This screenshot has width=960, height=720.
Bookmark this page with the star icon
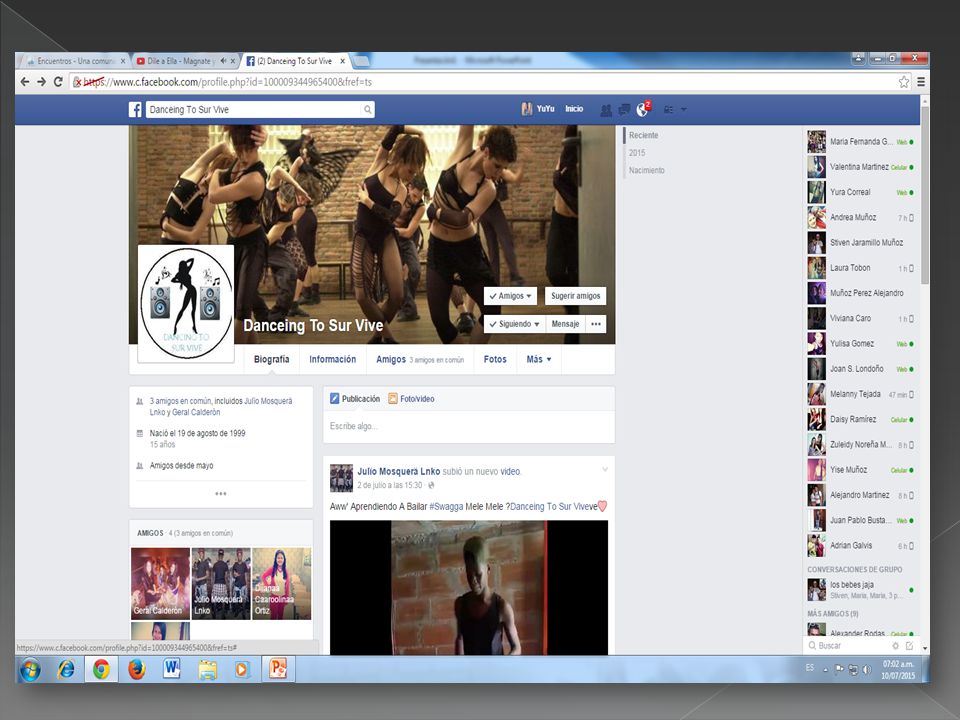coord(904,82)
